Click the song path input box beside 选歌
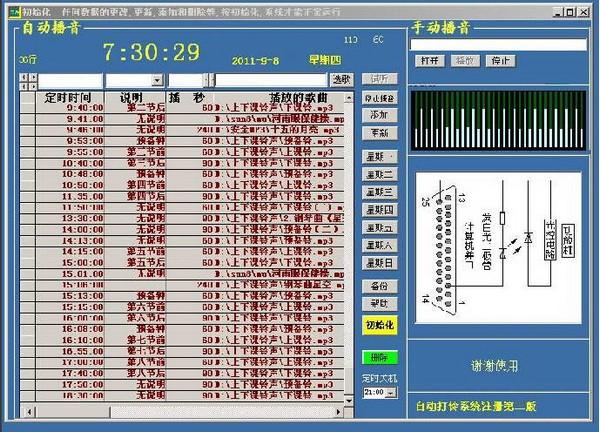Viewport: 600px width, 432px height. tap(271, 80)
